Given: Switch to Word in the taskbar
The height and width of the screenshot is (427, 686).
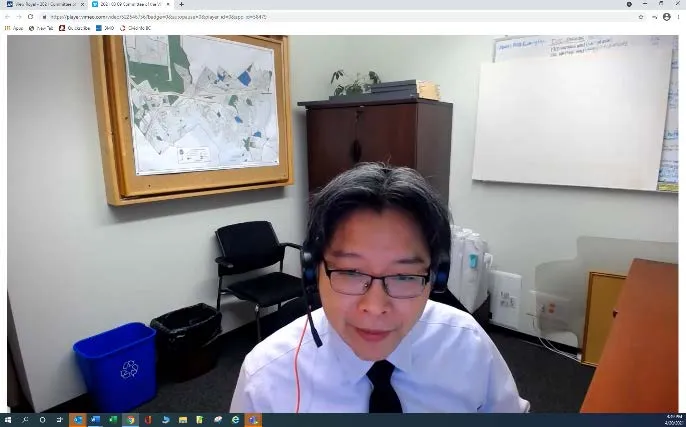Looking at the screenshot, I should [x=95, y=420].
